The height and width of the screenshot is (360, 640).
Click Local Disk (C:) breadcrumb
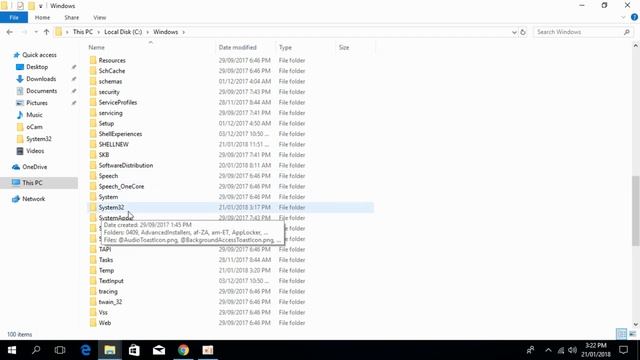[x=123, y=32]
